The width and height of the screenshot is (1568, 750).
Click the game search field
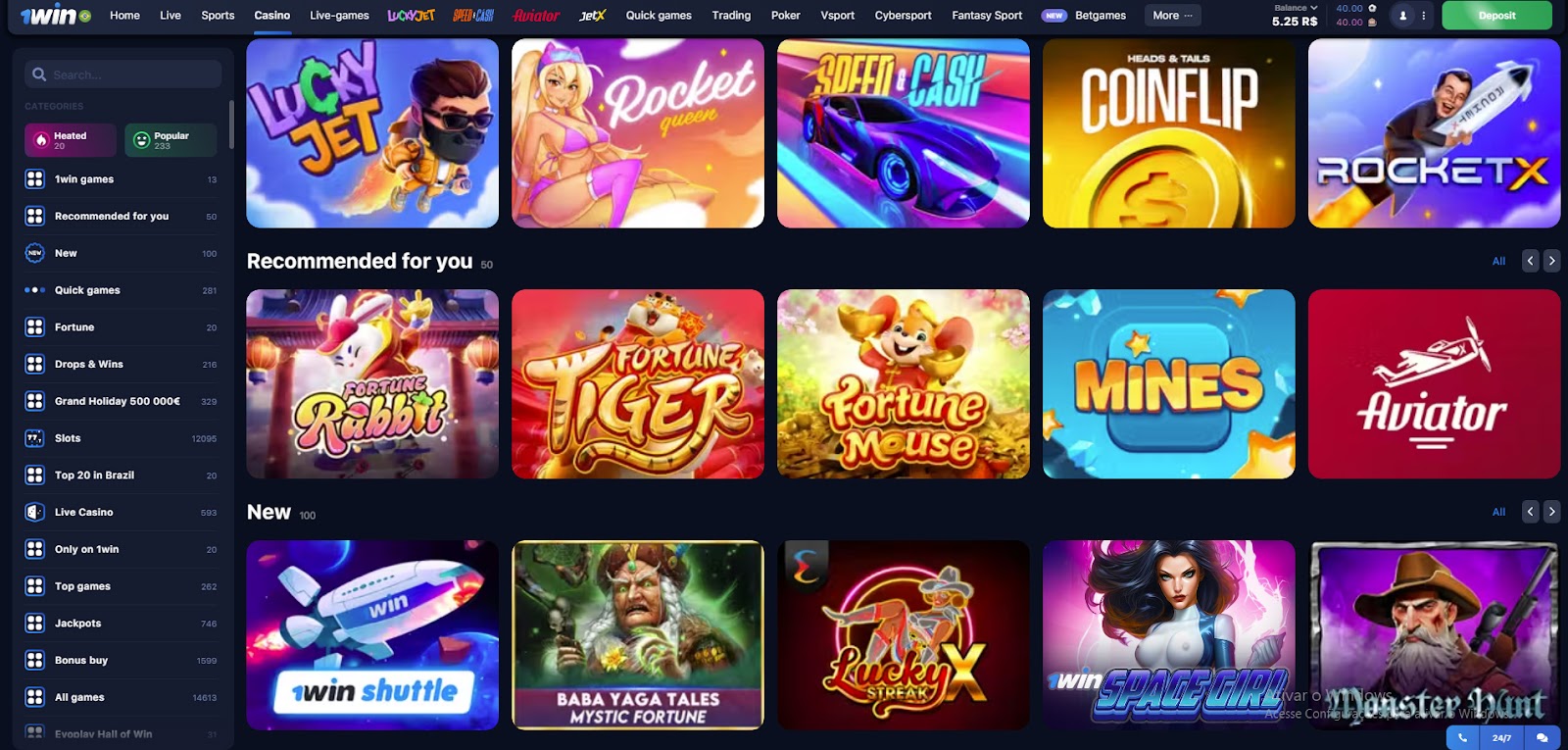coord(123,75)
